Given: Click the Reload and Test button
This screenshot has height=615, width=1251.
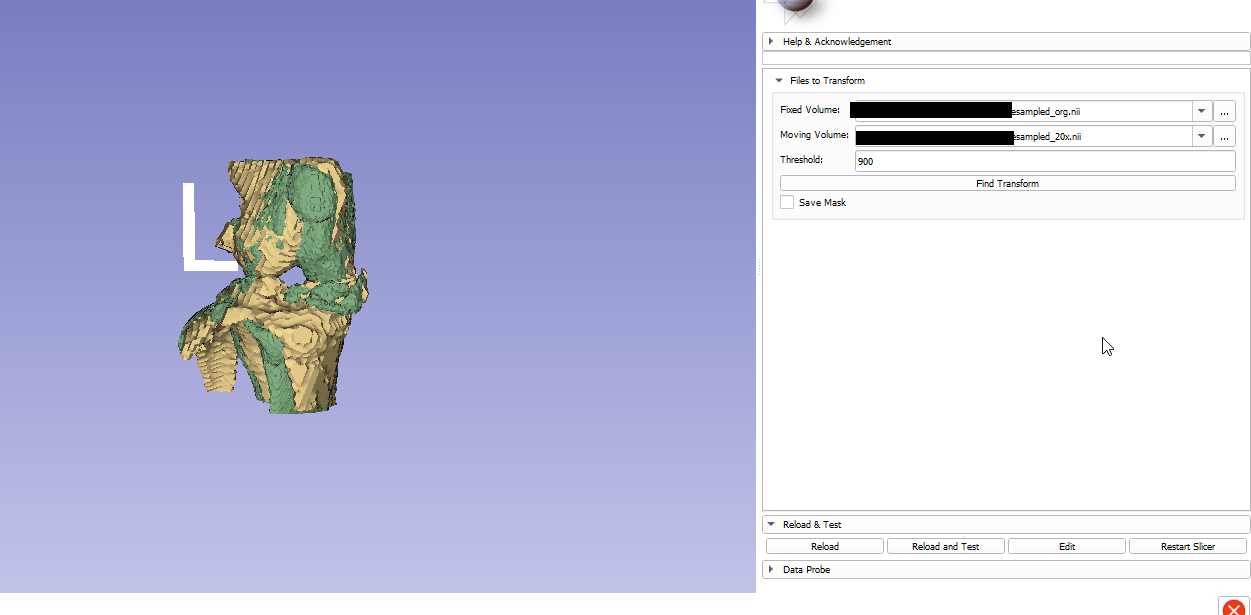Looking at the screenshot, I should pyautogui.click(x=945, y=547).
